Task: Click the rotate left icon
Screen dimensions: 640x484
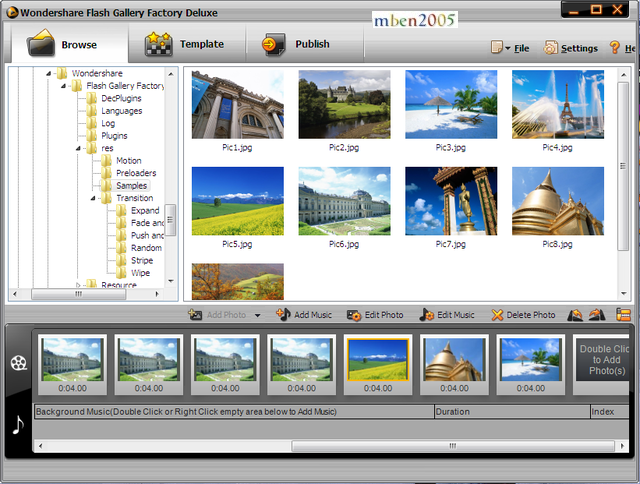Action: pos(575,315)
